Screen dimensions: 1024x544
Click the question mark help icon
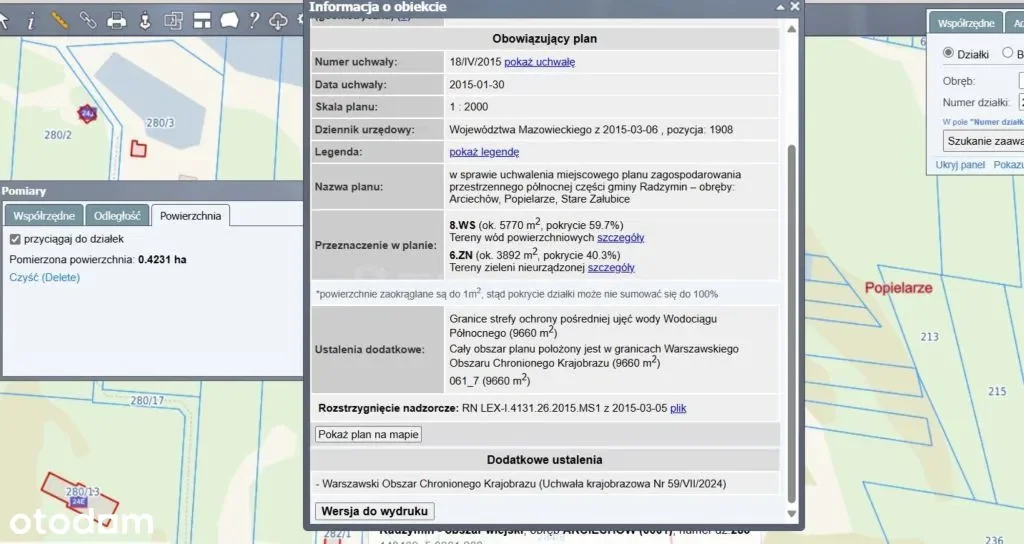[x=255, y=20]
